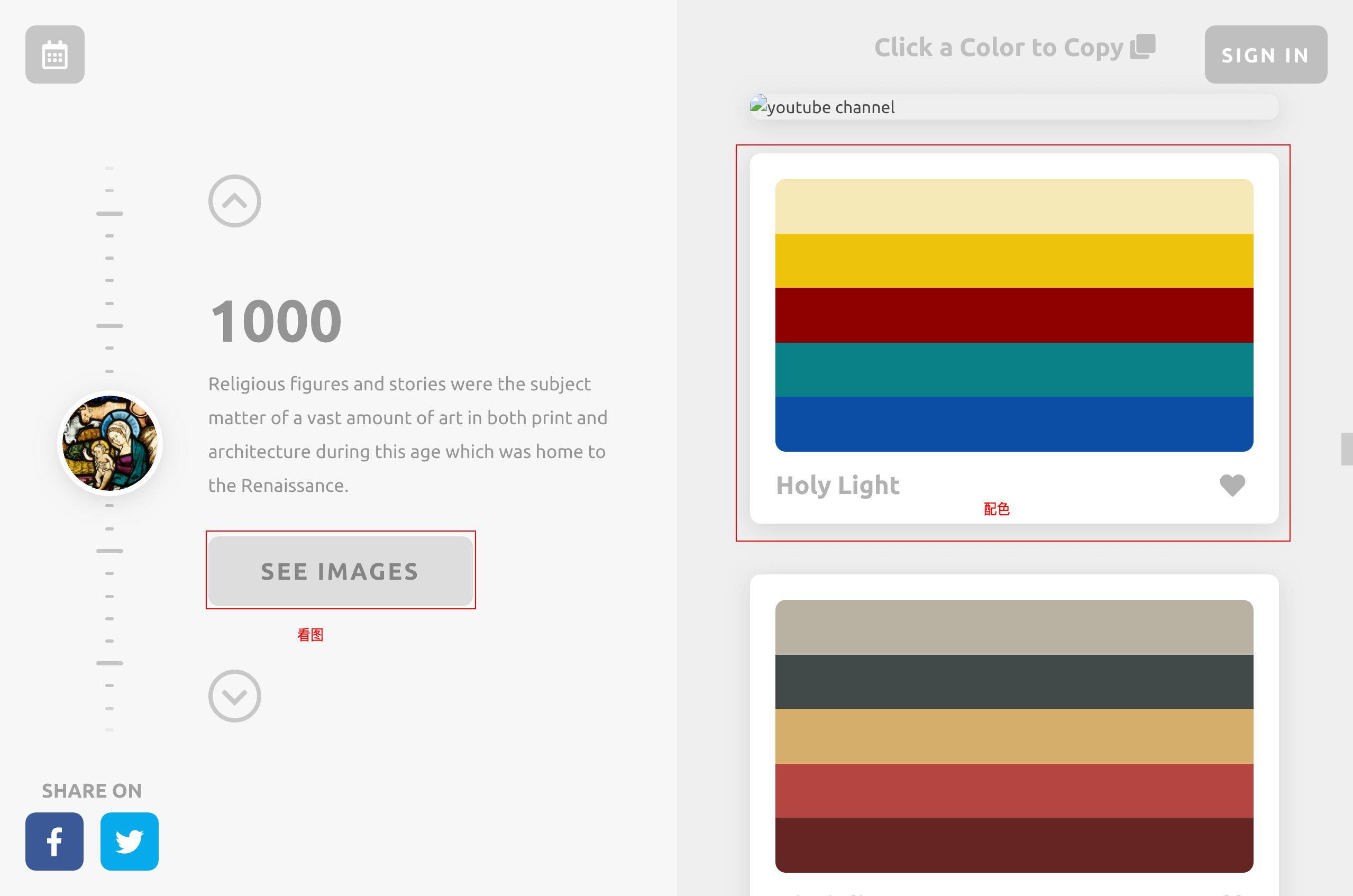Share on Facebook
The height and width of the screenshot is (896, 1353).
54,841
